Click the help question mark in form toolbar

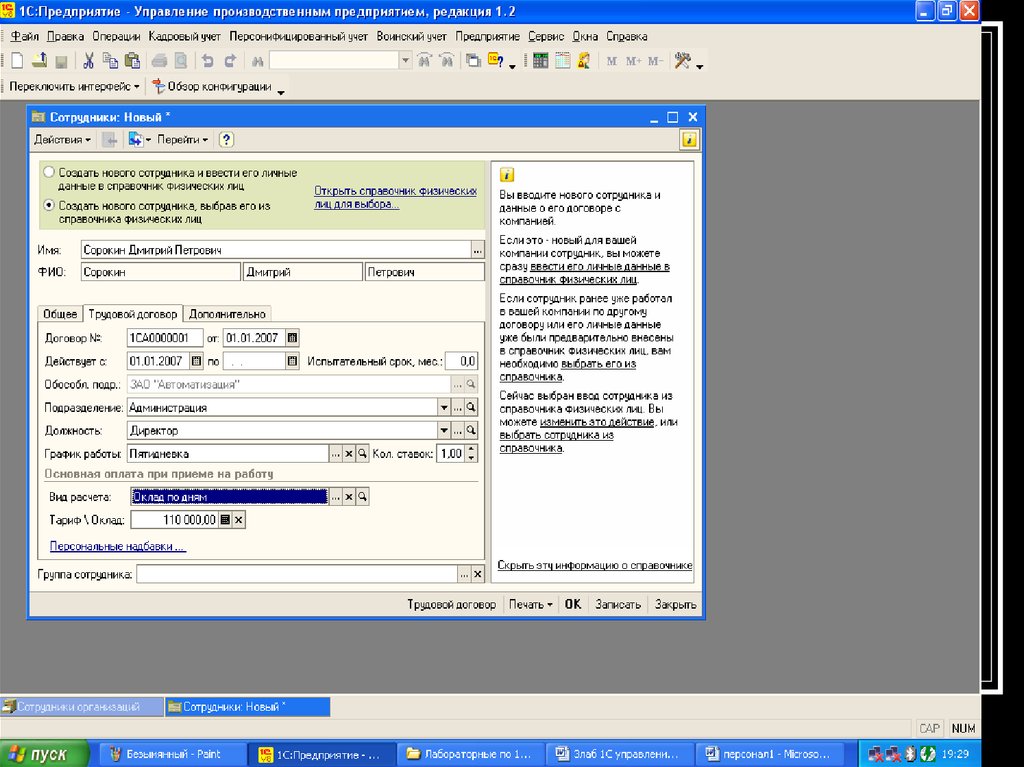click(226, 140)
